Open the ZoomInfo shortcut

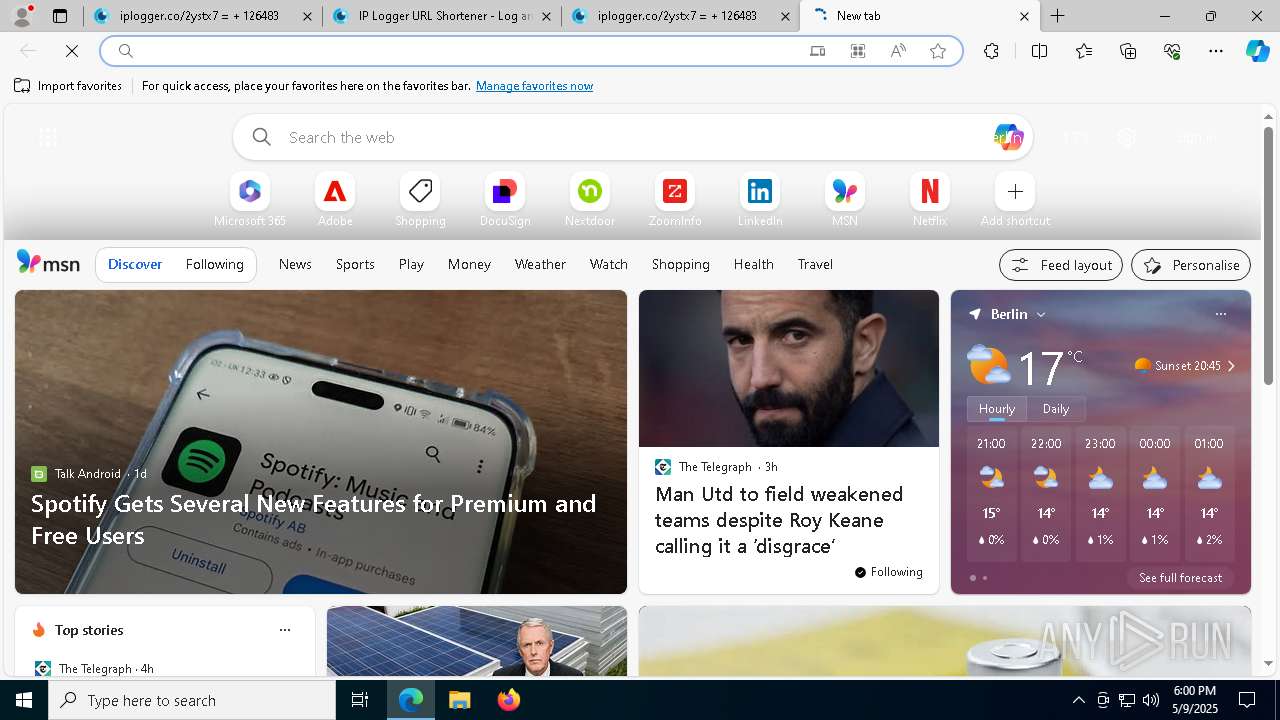click(675, 200)
